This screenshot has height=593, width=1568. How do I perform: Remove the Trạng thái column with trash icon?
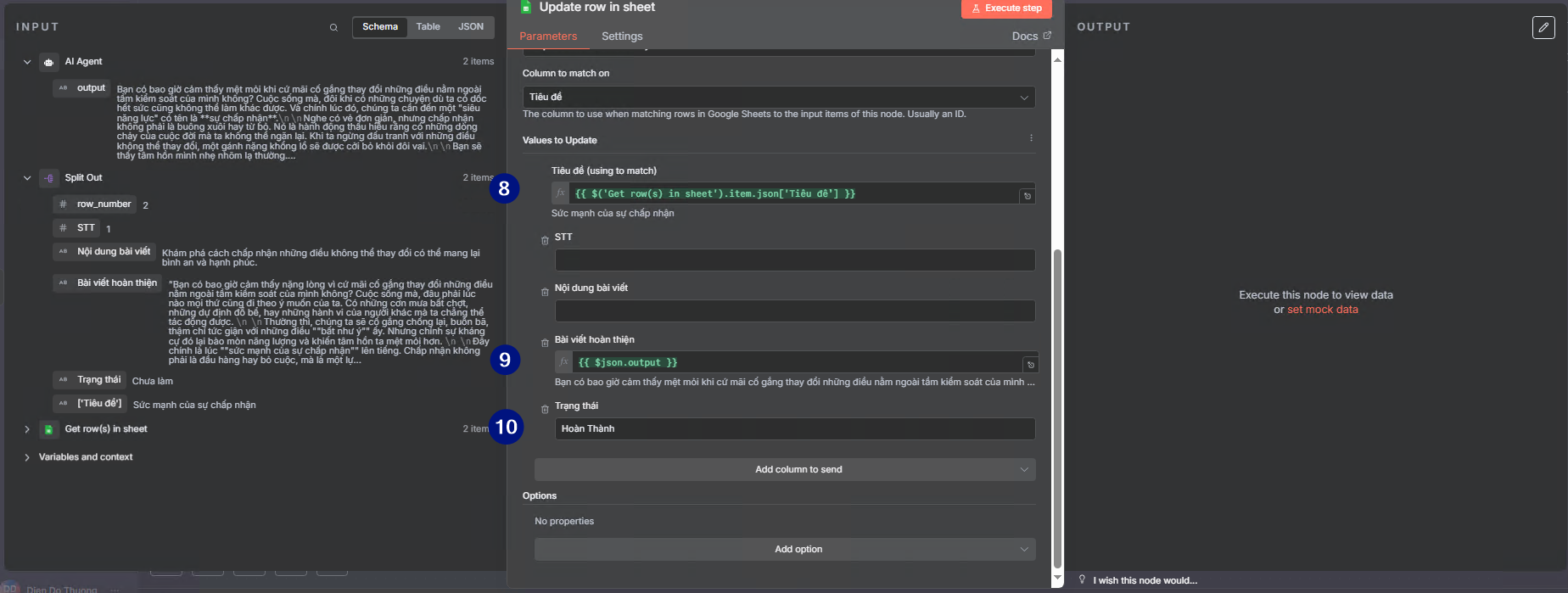(x=545, y=410)
